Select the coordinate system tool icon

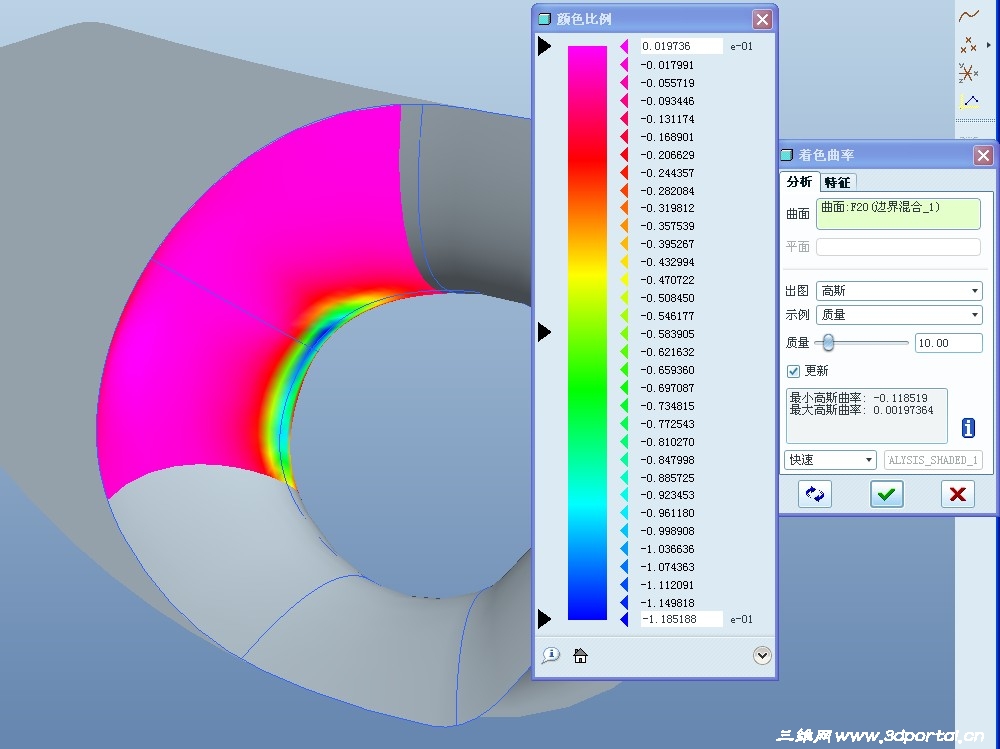[968, 73]
